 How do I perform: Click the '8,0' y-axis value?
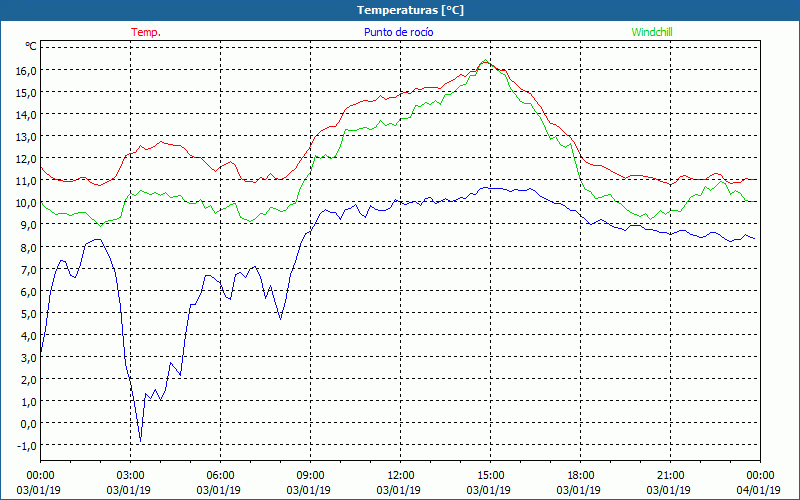coord(29,247)
